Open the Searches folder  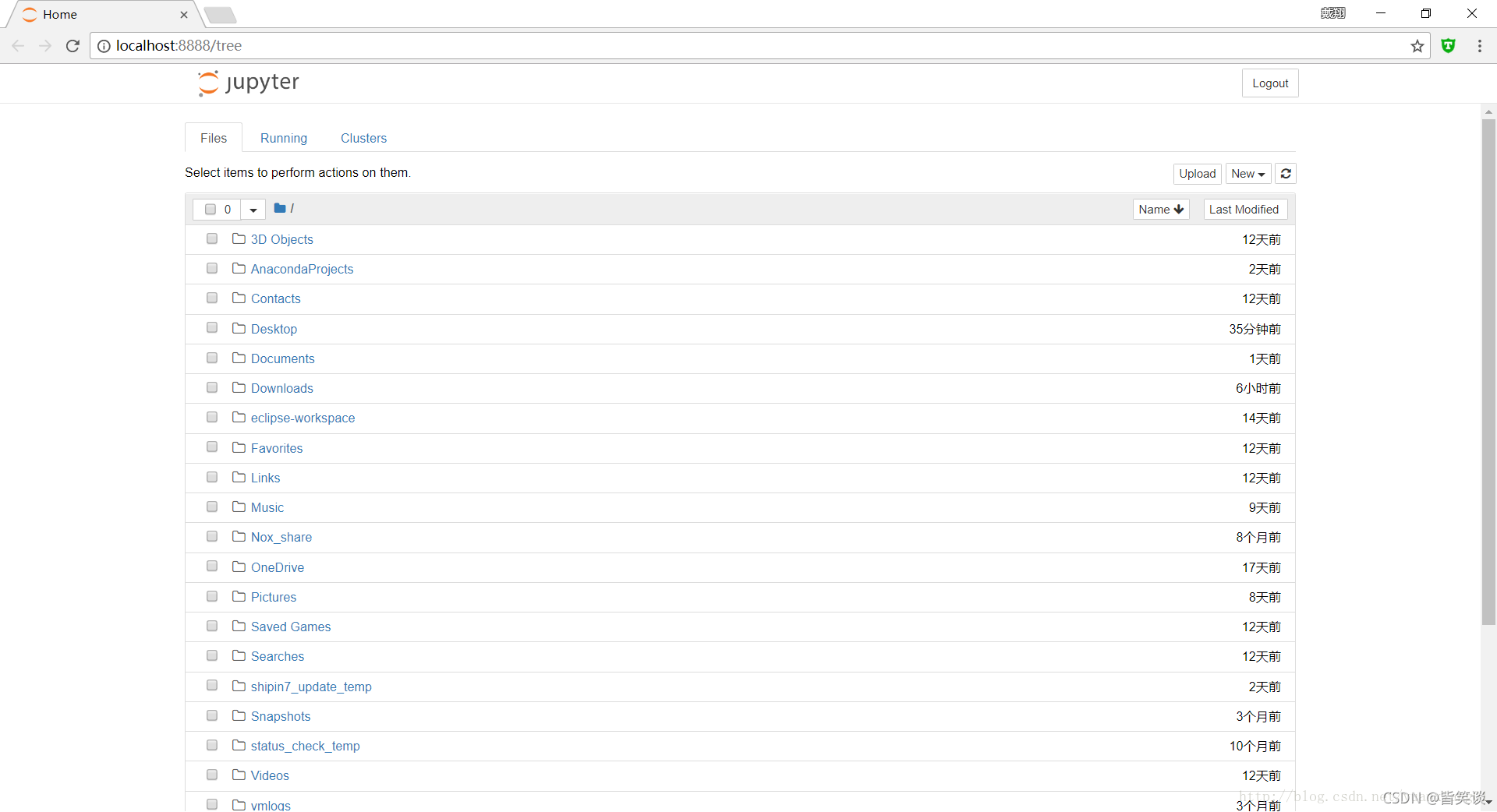tap(278, 656)
